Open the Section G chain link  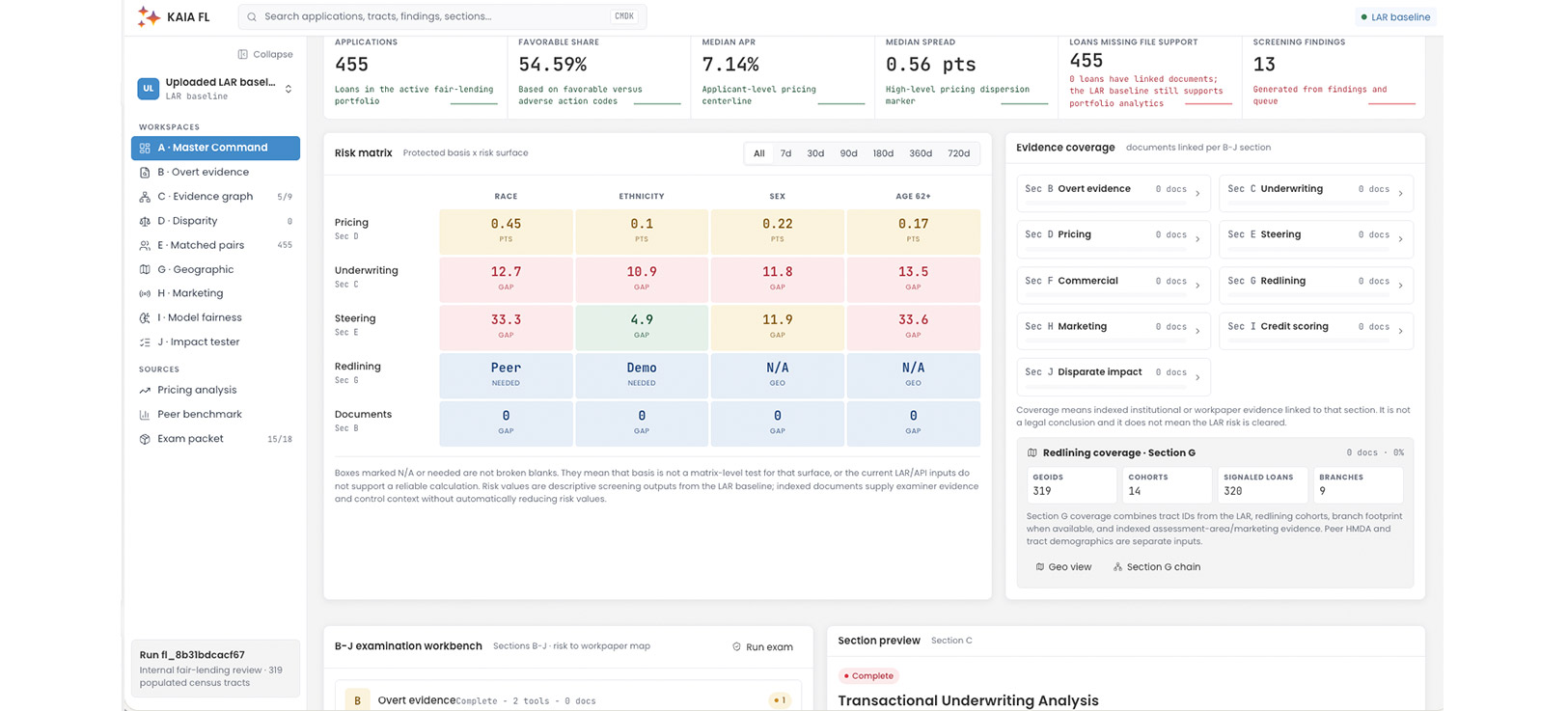click(1156, 567)
